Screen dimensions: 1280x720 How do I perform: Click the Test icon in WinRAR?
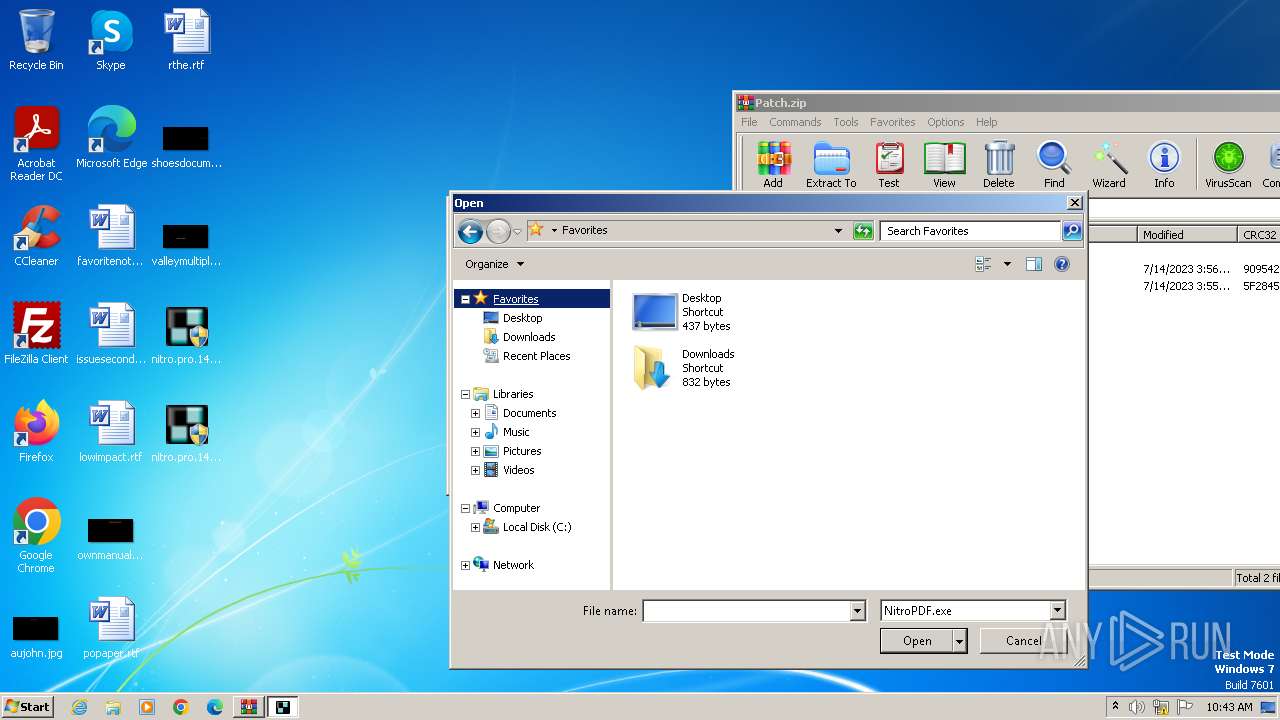tap(888, 164)
